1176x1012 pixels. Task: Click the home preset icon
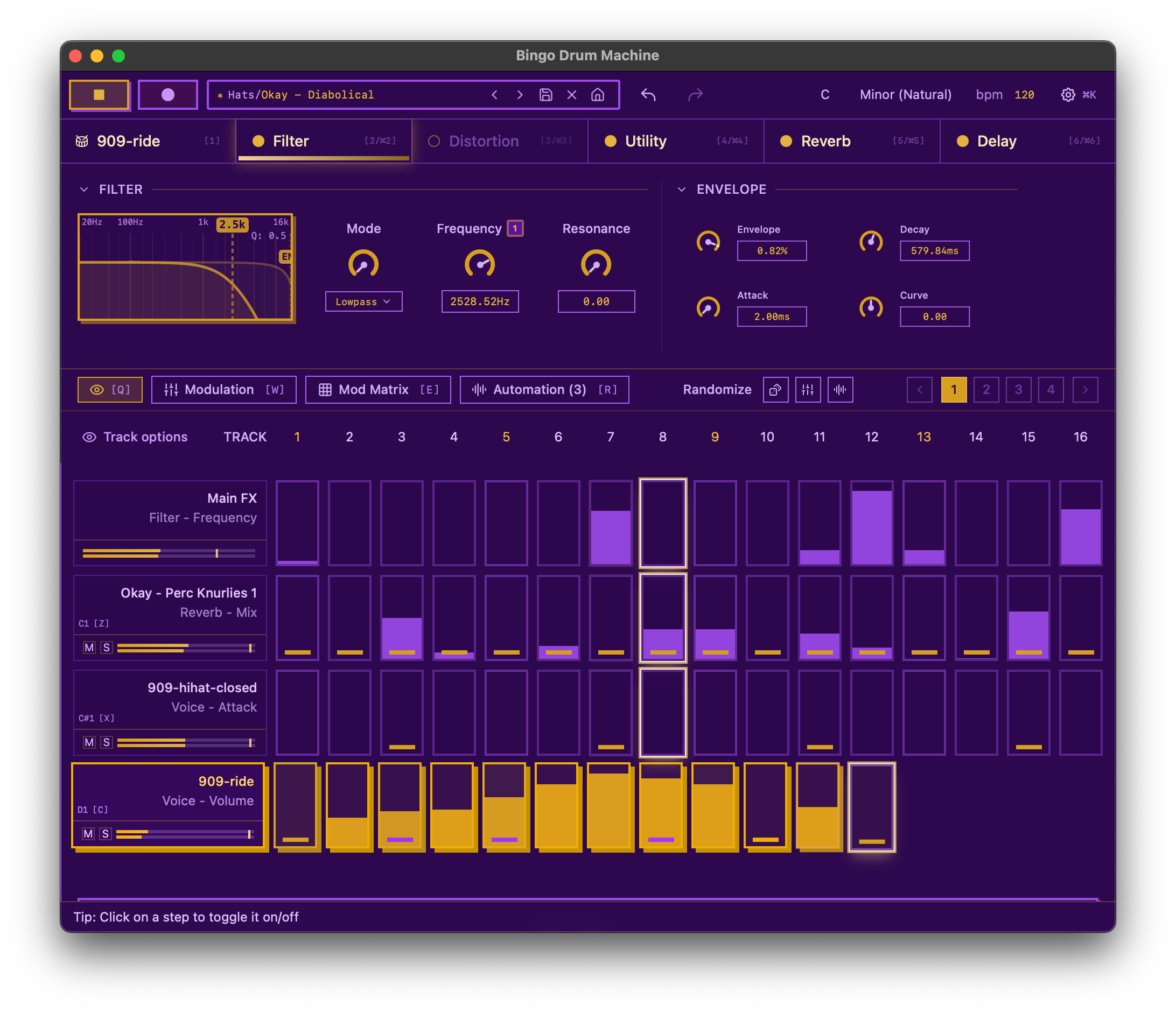(x=597, y=95)
